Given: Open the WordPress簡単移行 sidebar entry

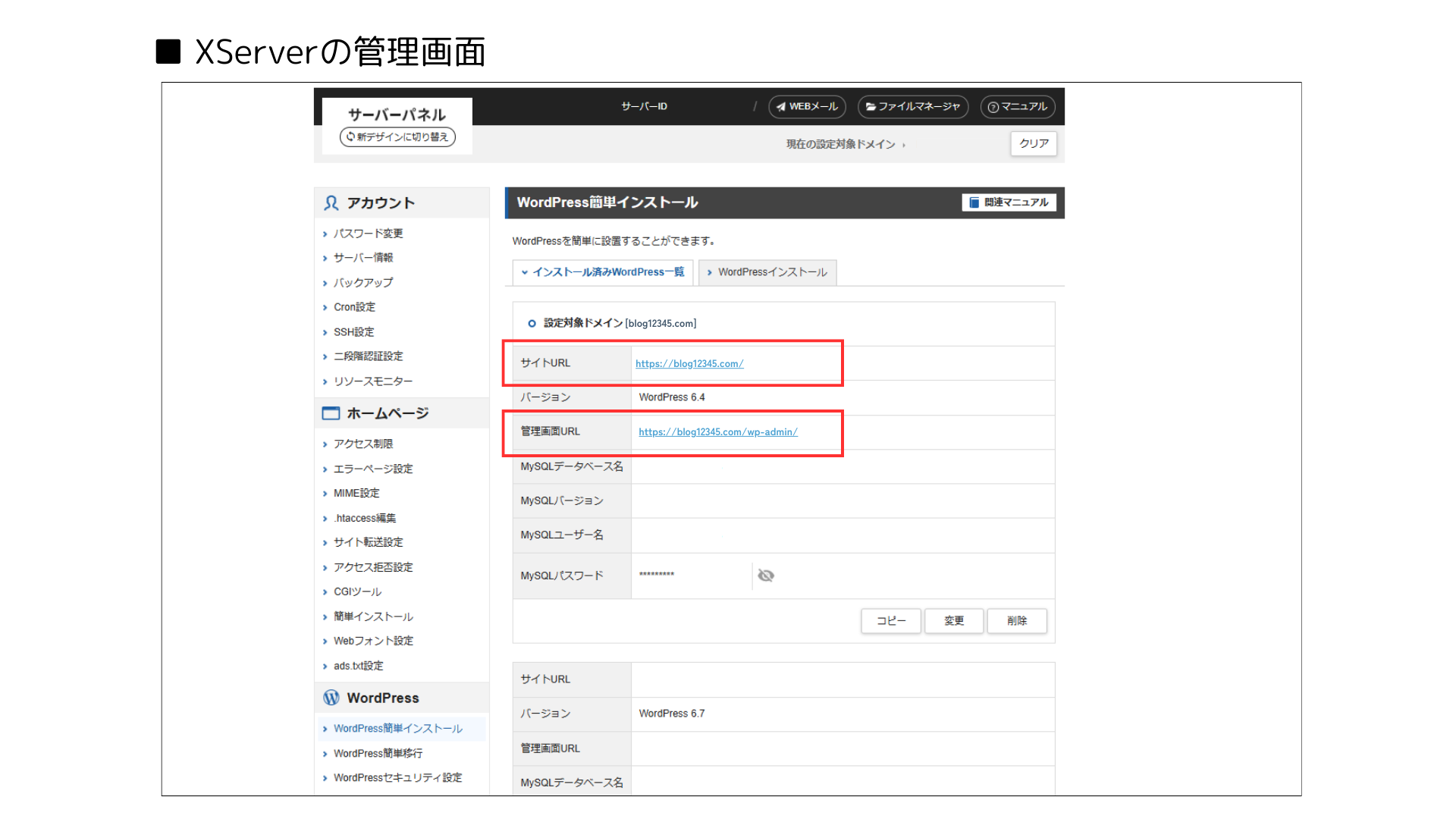Looking at the screenshot, I should [x=378, y=753].
